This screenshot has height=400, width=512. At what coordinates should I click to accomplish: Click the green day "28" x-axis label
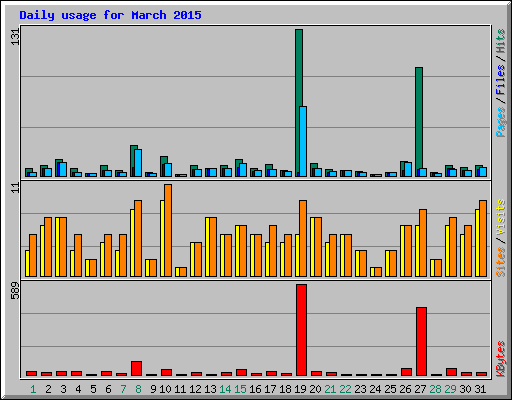(435, 389)
